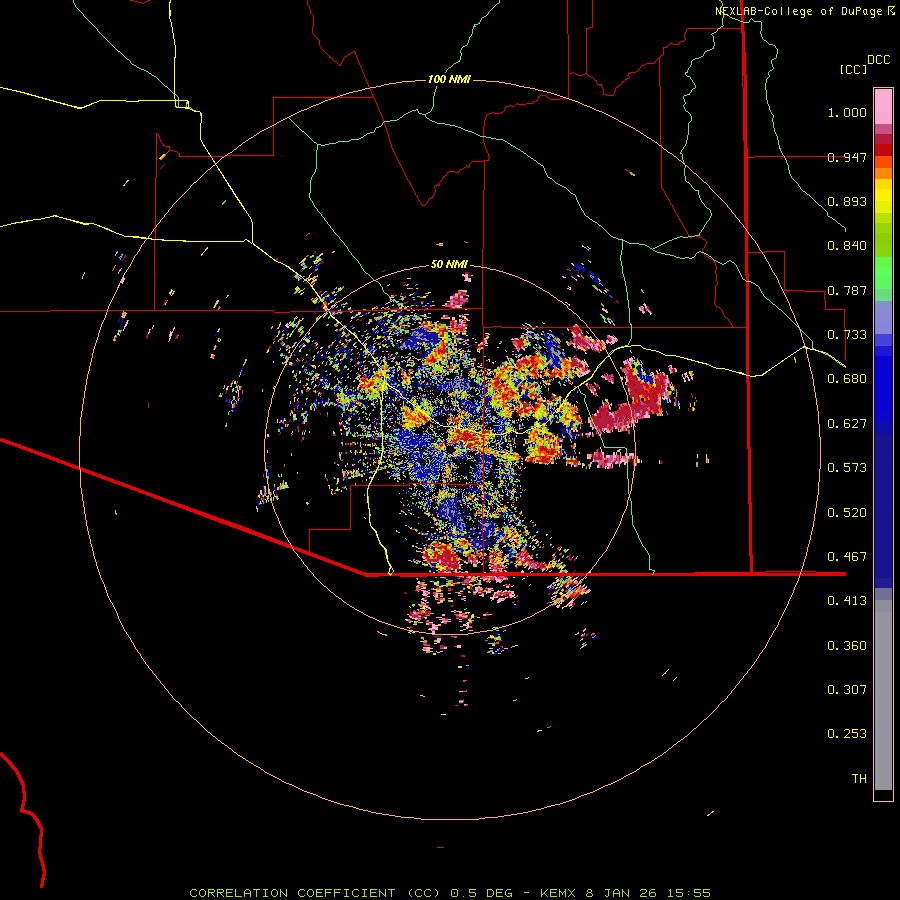
Task: Click the TH threshold label
Action: (859, 779)
